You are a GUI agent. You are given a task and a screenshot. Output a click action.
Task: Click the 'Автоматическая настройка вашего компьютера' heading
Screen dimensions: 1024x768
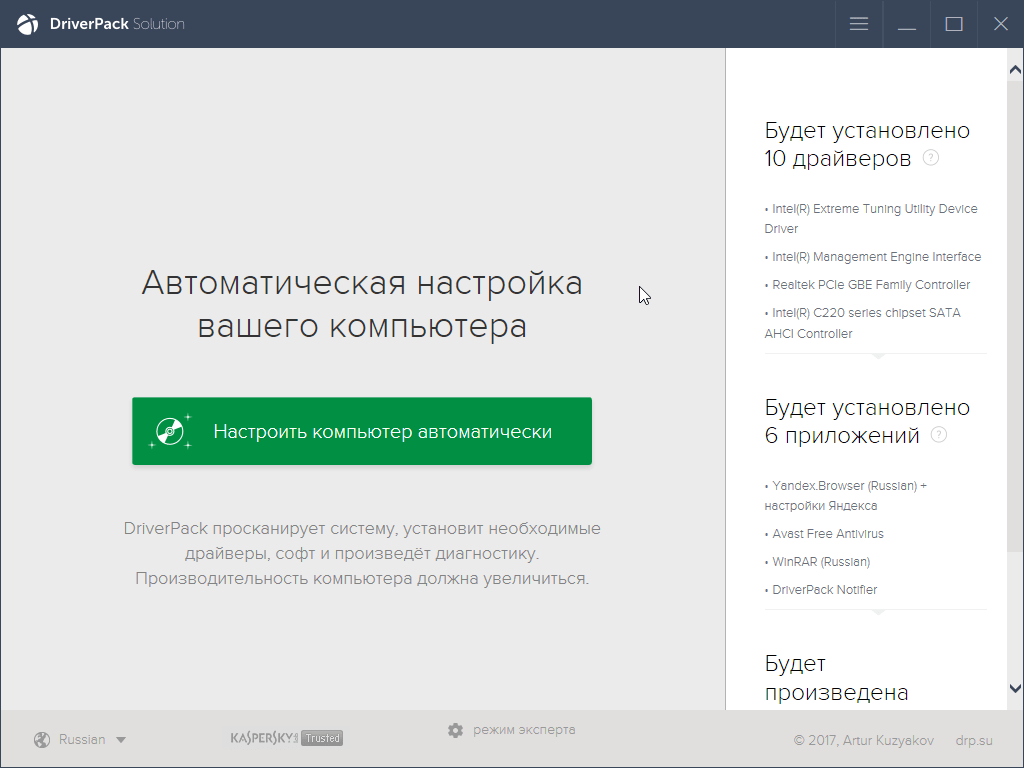[362, 304]
